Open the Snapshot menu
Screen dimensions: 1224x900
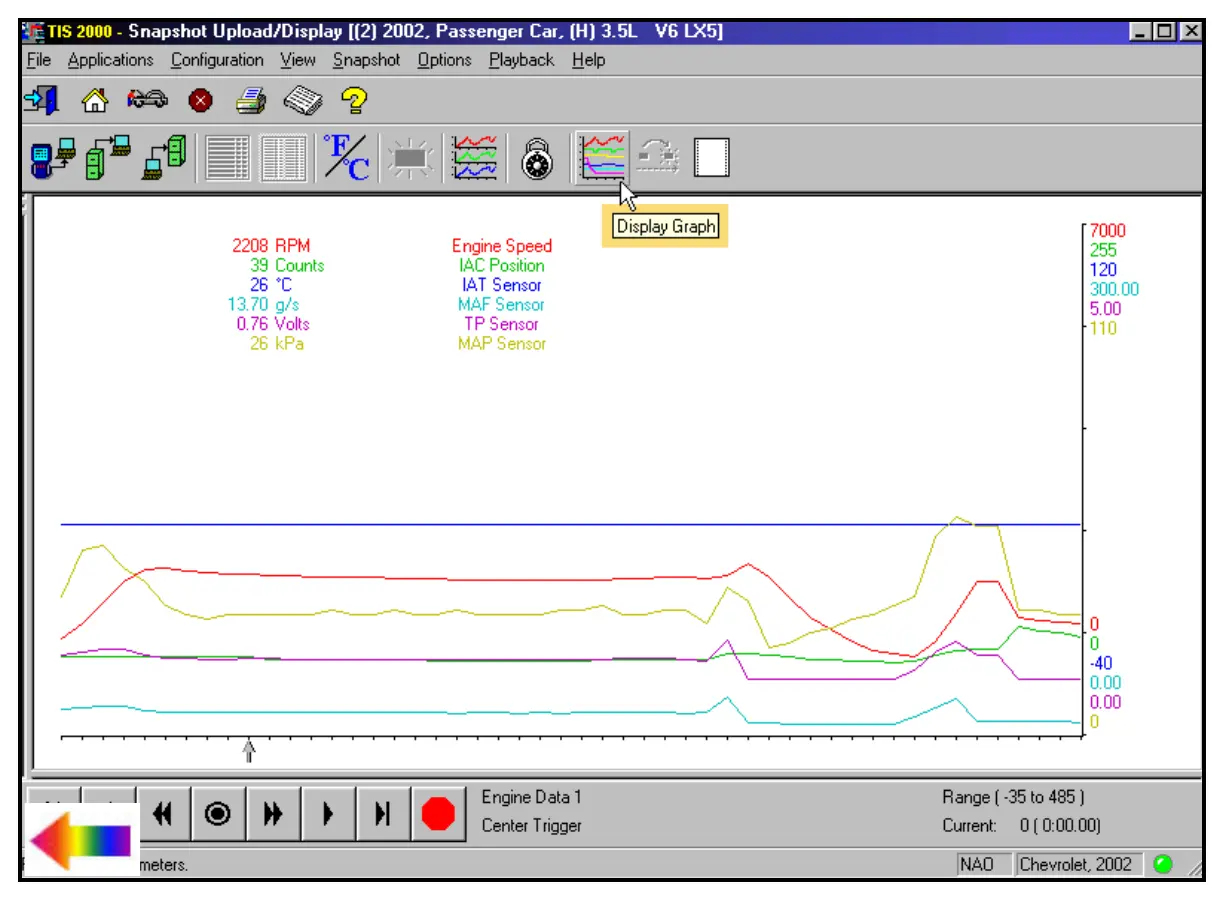(x=366, y=60)
